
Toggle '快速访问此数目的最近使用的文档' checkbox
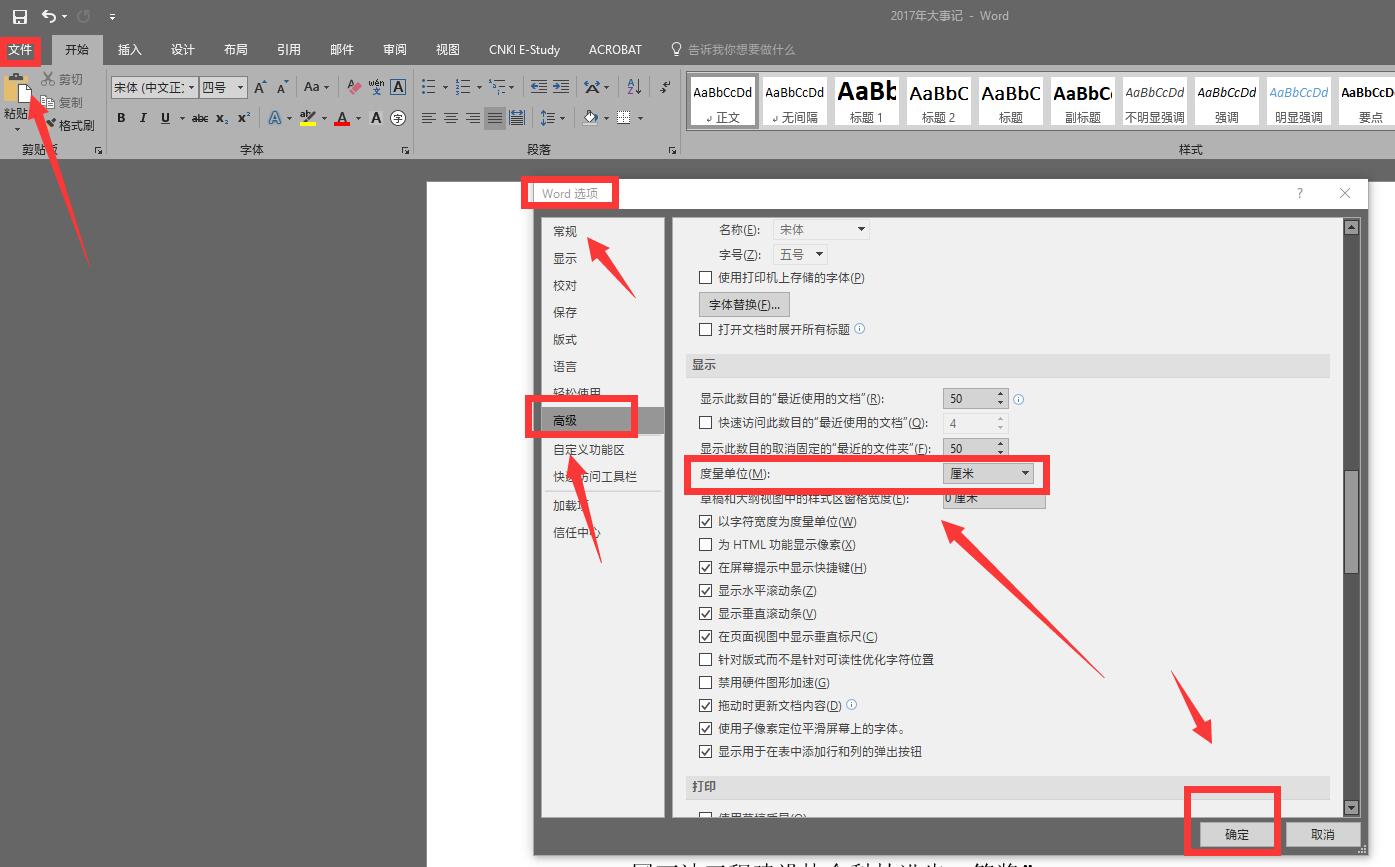pos(706,423)
